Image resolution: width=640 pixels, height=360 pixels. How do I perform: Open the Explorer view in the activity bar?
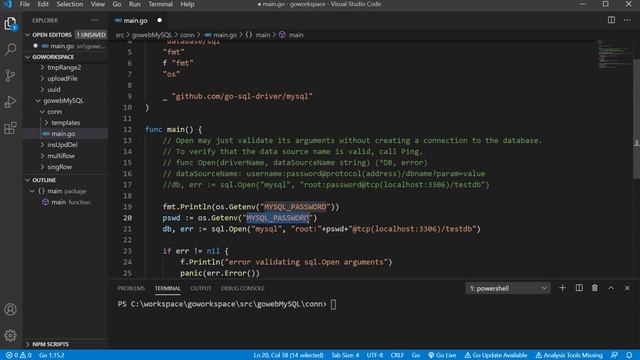(x=10, y=24)
